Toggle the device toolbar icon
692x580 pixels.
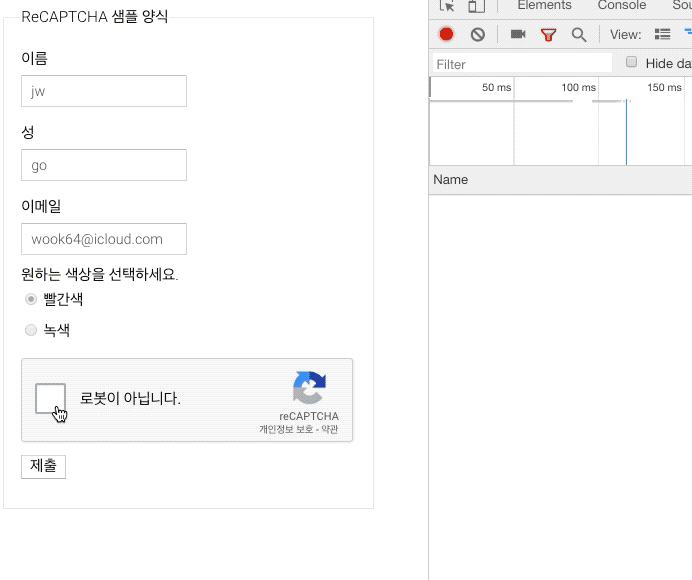tap(476, 6)
